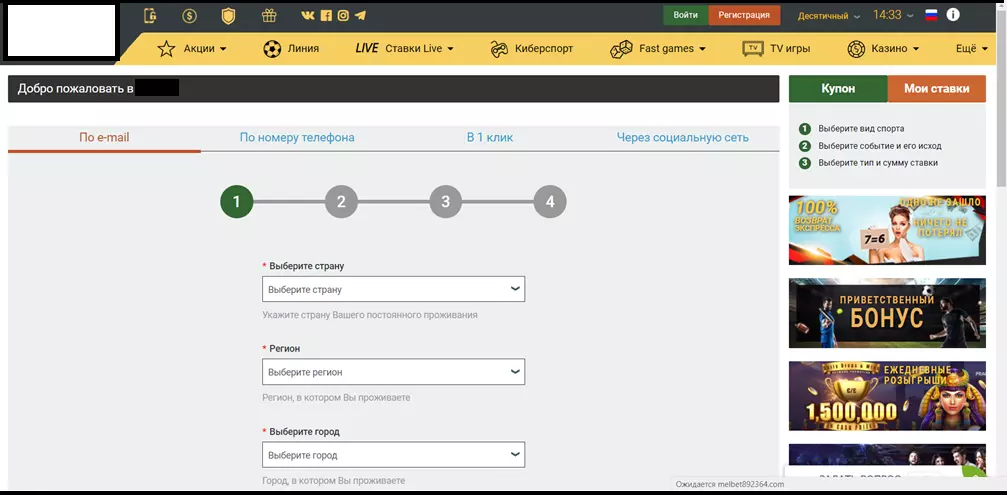Open the gift box bonus icon

pyautogui.click(x=269, y=15)
